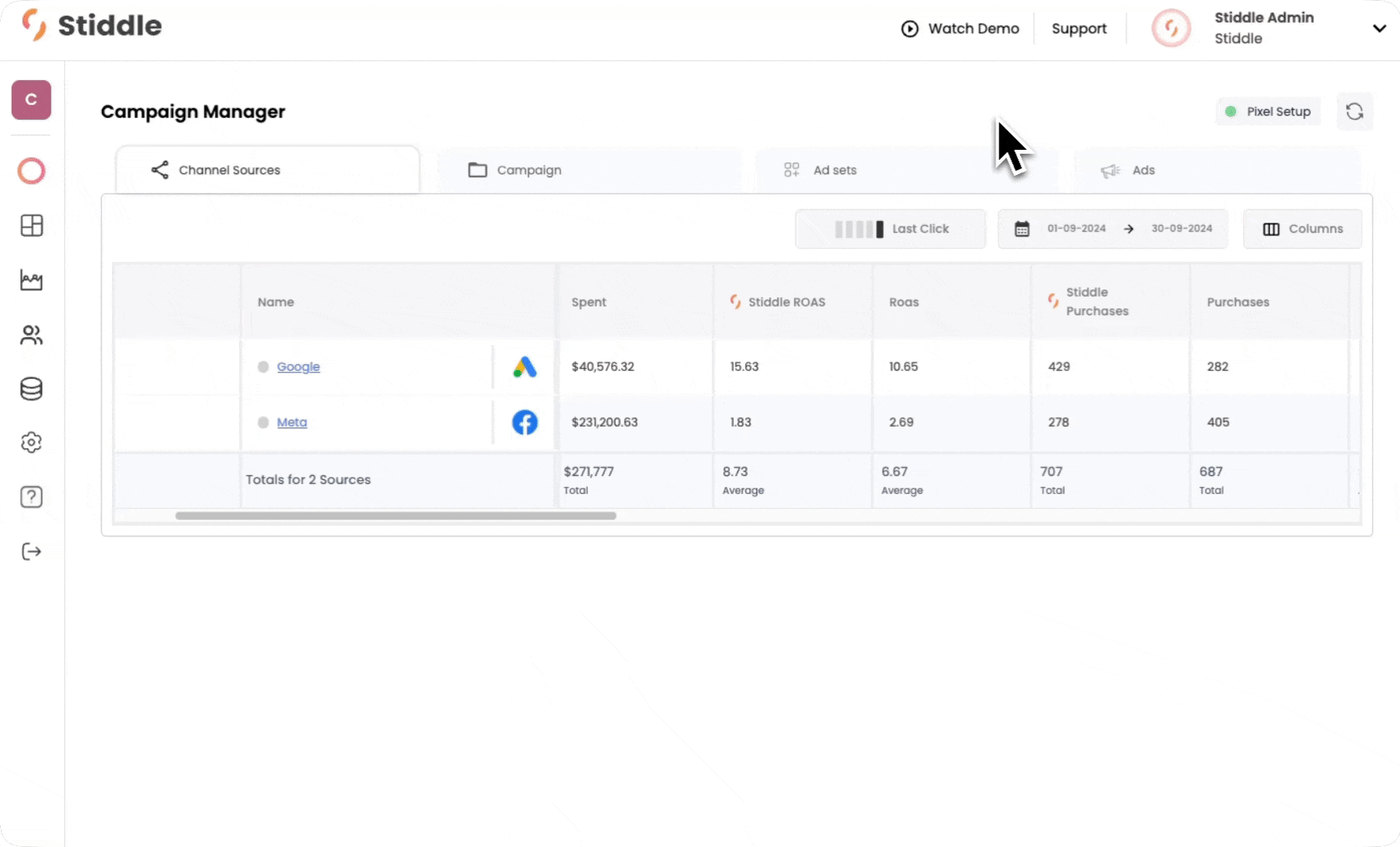Click the 8.73 average value
The width and height of the screenshot is (1400, 847).
pyautogui.click(x=735, y=471)
